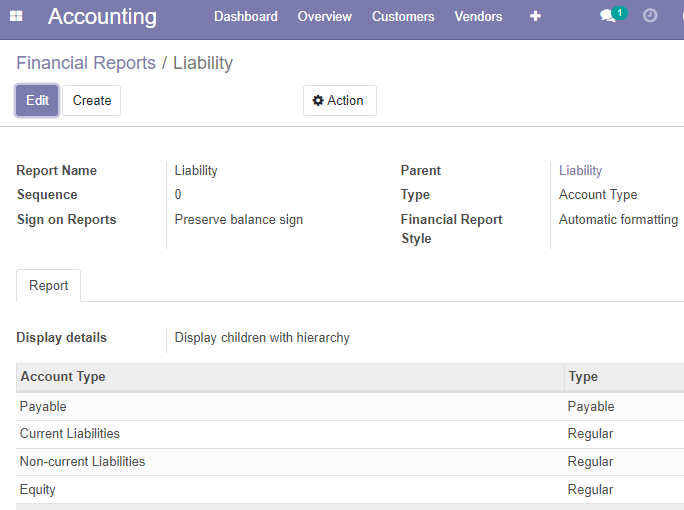Image resolution: width=684 pixels, height=510 pixels.
Task: Go back to Financial Reports breadcrumb
Action: 86,63
